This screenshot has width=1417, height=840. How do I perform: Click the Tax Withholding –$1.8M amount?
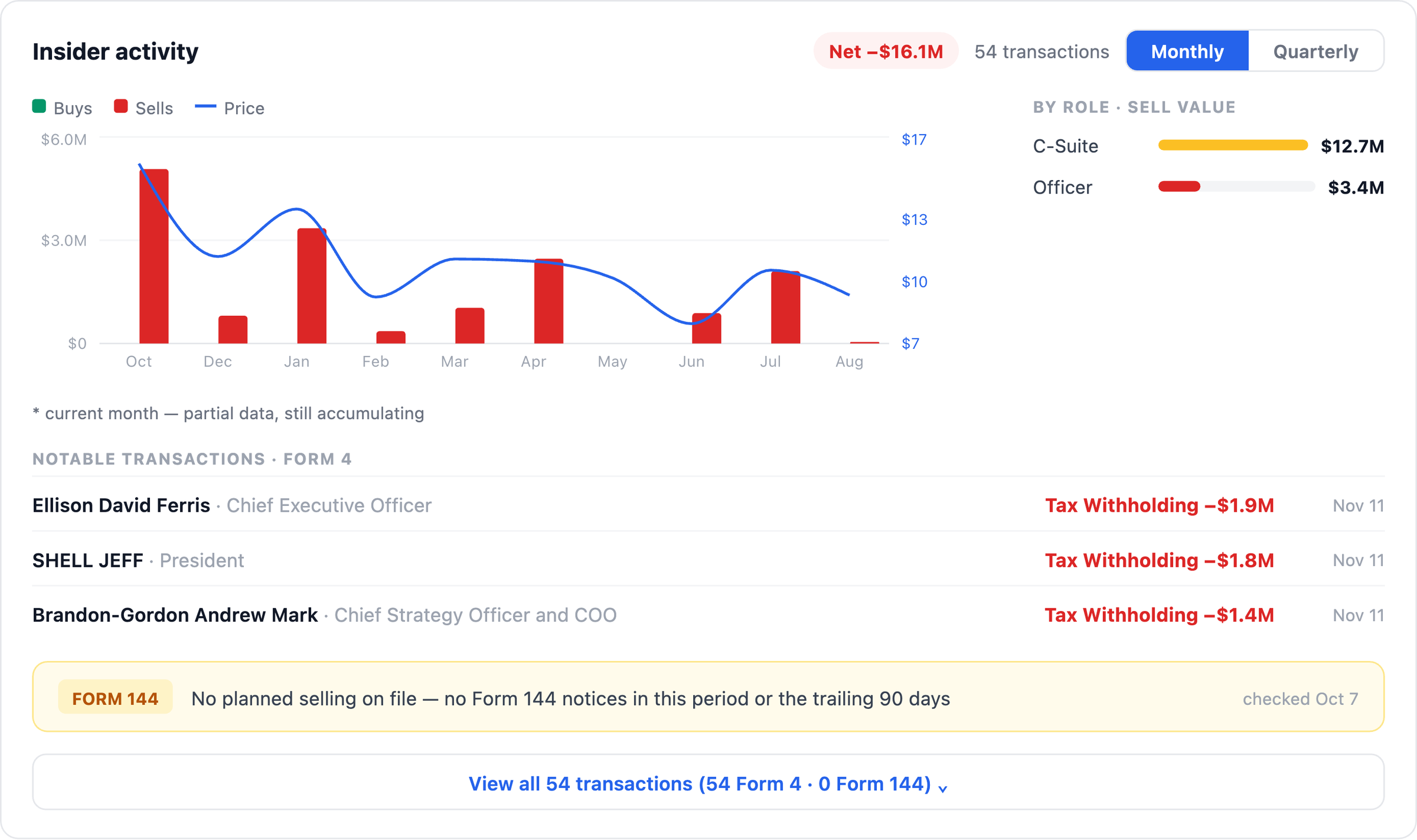(x=1159, y=560)
